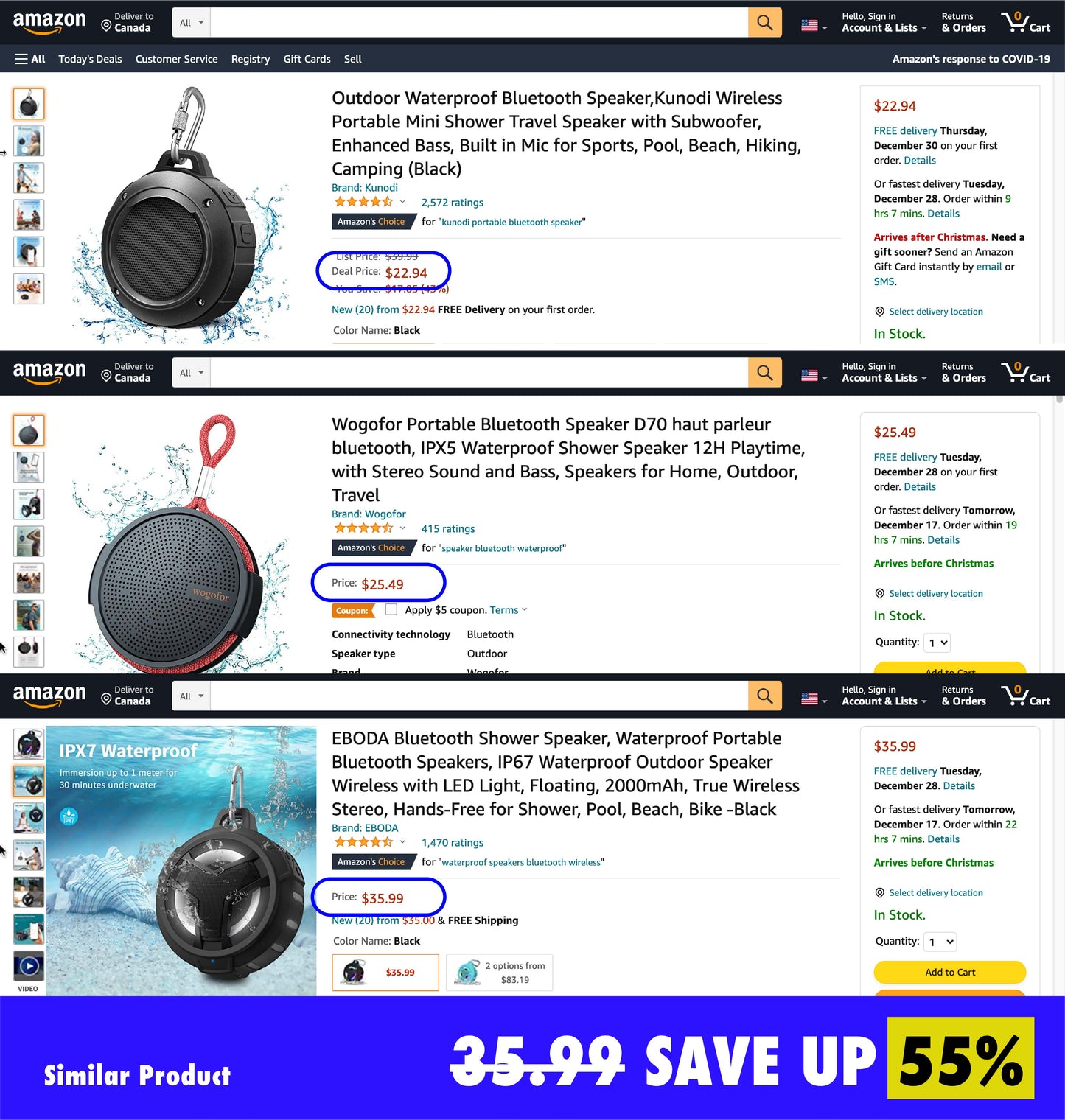Screen dimensions: 1065x1120
Task: Open the cart icon in top header
Action: (x=1025, y=23)
